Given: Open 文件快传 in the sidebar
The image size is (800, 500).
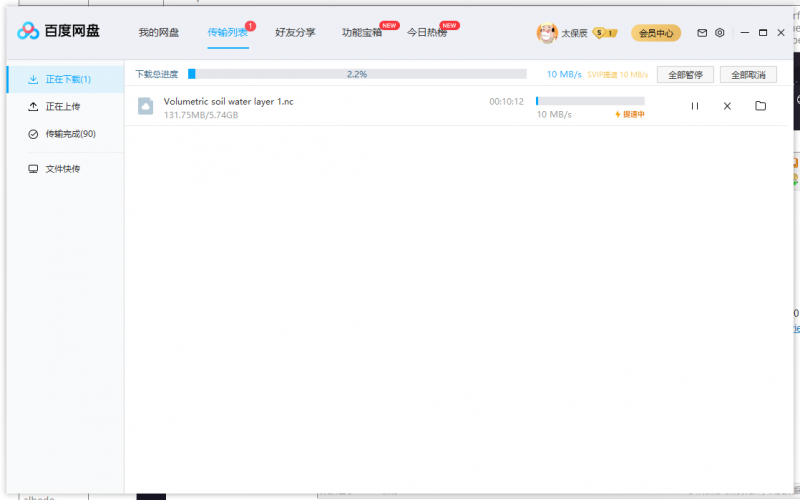Looking at the screenshot, I should (x=62, y=169).
